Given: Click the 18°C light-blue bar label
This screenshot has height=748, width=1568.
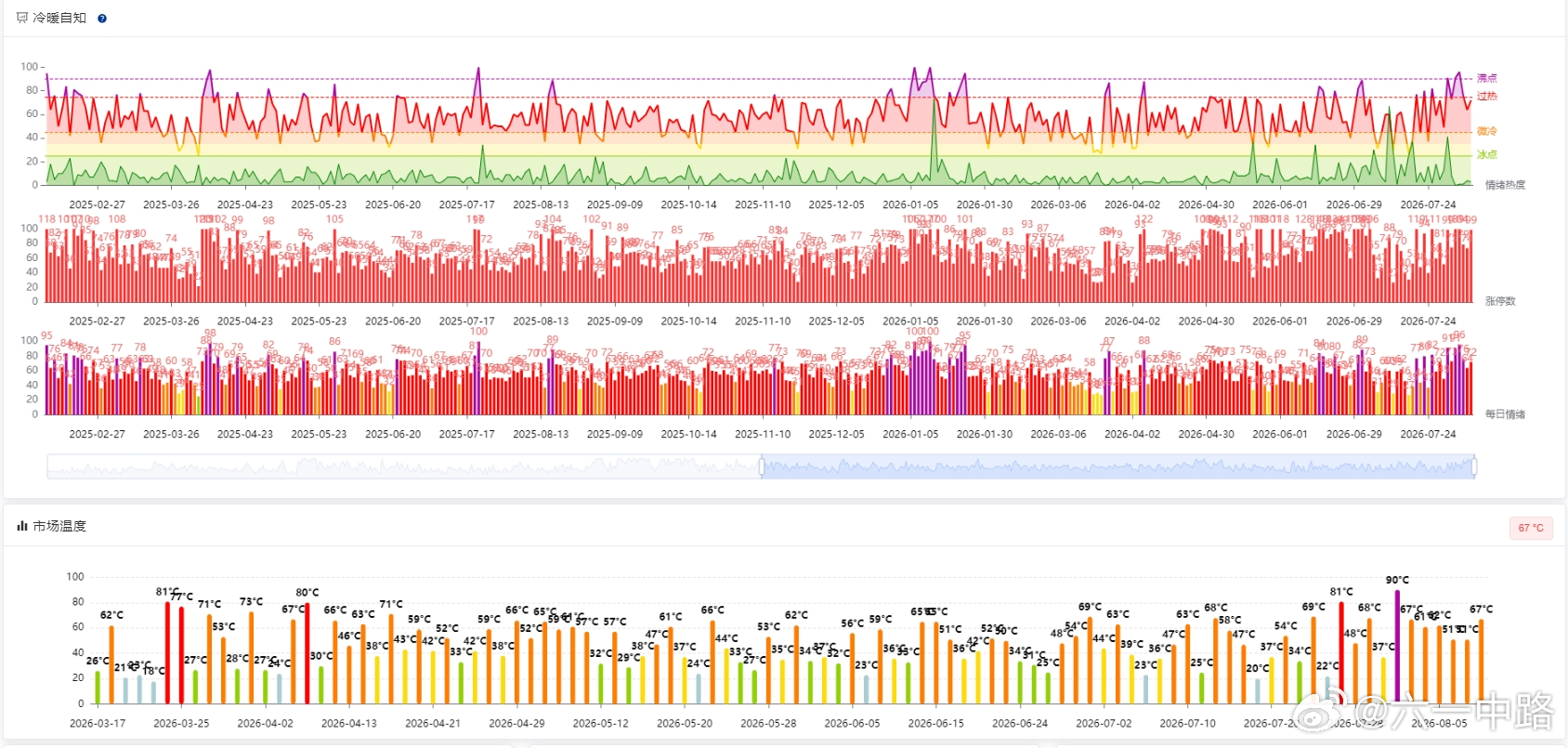Looking at the screenshot, I should coord(154,670).
